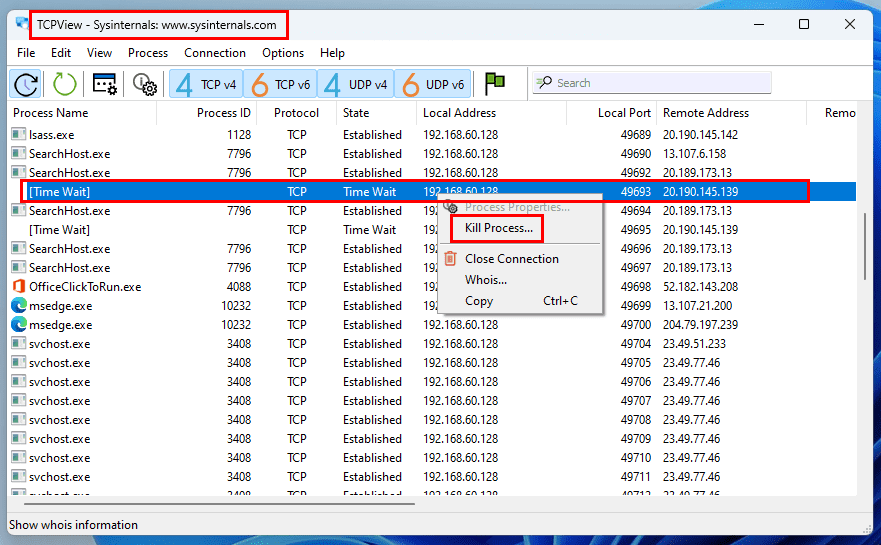Open the Process menu in menu bar

pos(148,53)
